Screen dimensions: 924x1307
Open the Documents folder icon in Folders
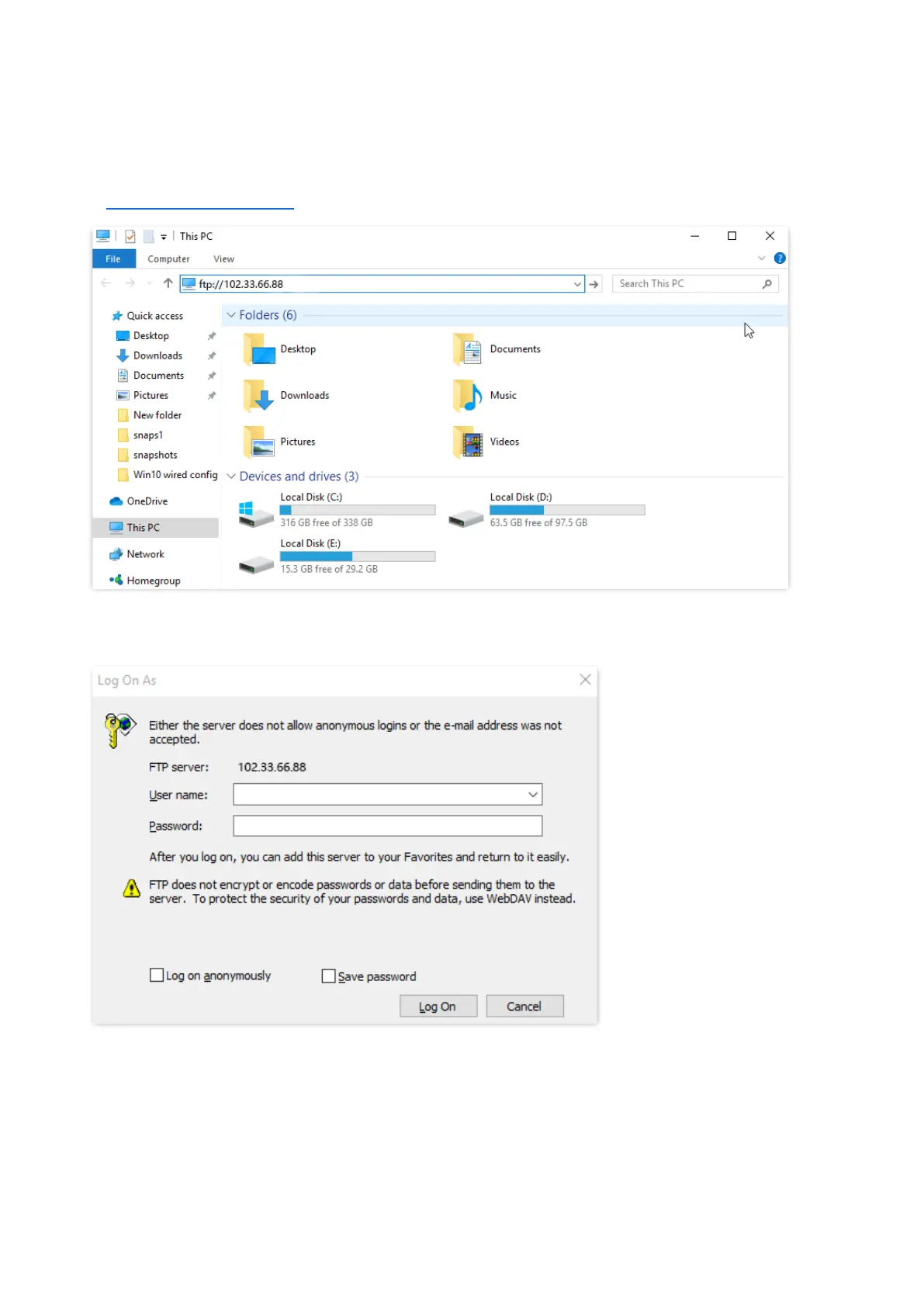[x=468, y=349]
